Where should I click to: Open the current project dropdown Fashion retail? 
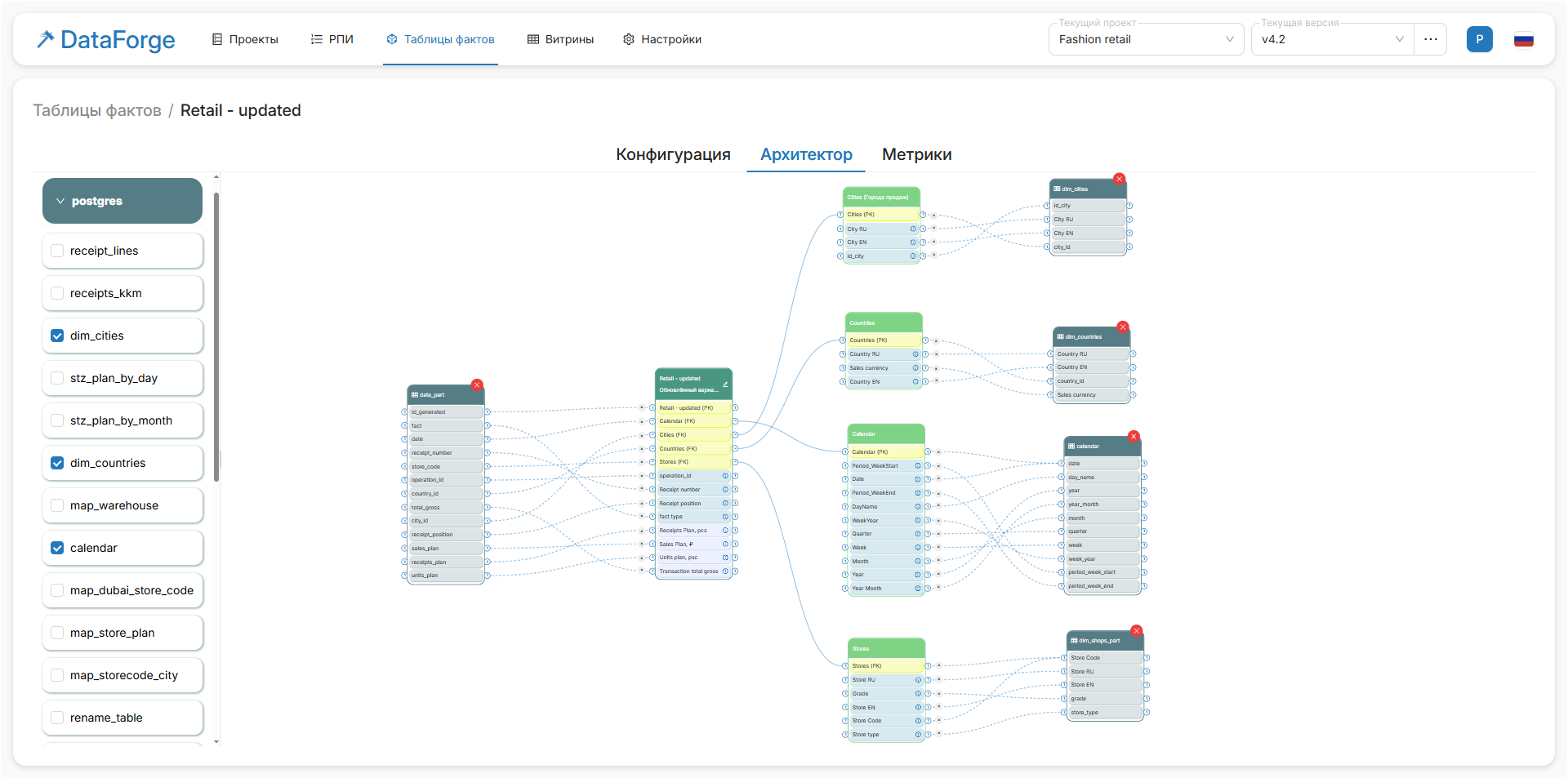pos(1146,39)
